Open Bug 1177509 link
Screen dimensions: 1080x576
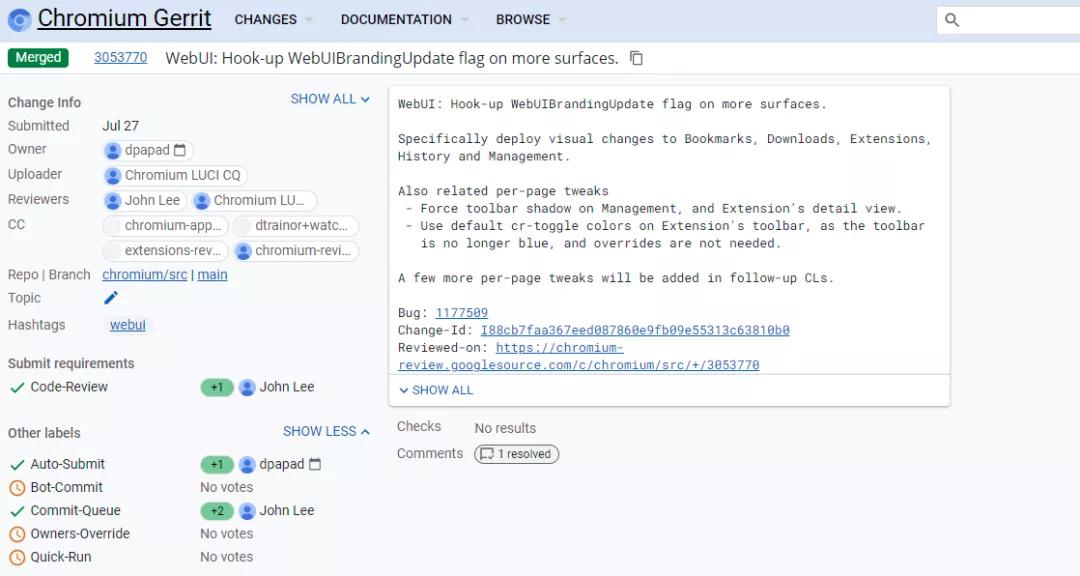tap(461, 313)
